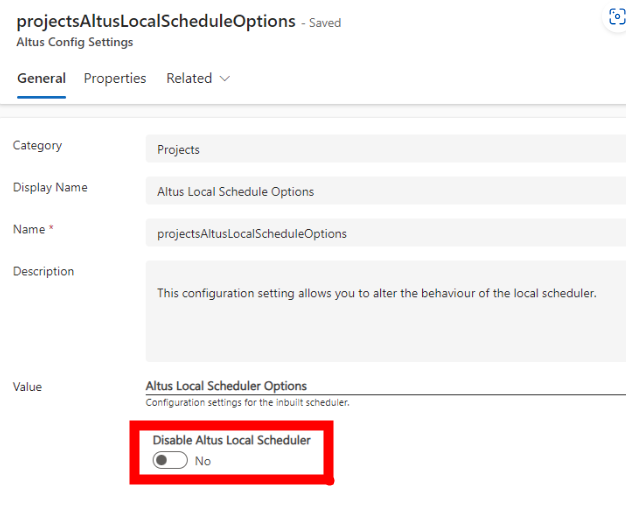The height and width of the screenshot is (512, 626).
Task: Click inside the Description text area
Action: click(386, 311)
